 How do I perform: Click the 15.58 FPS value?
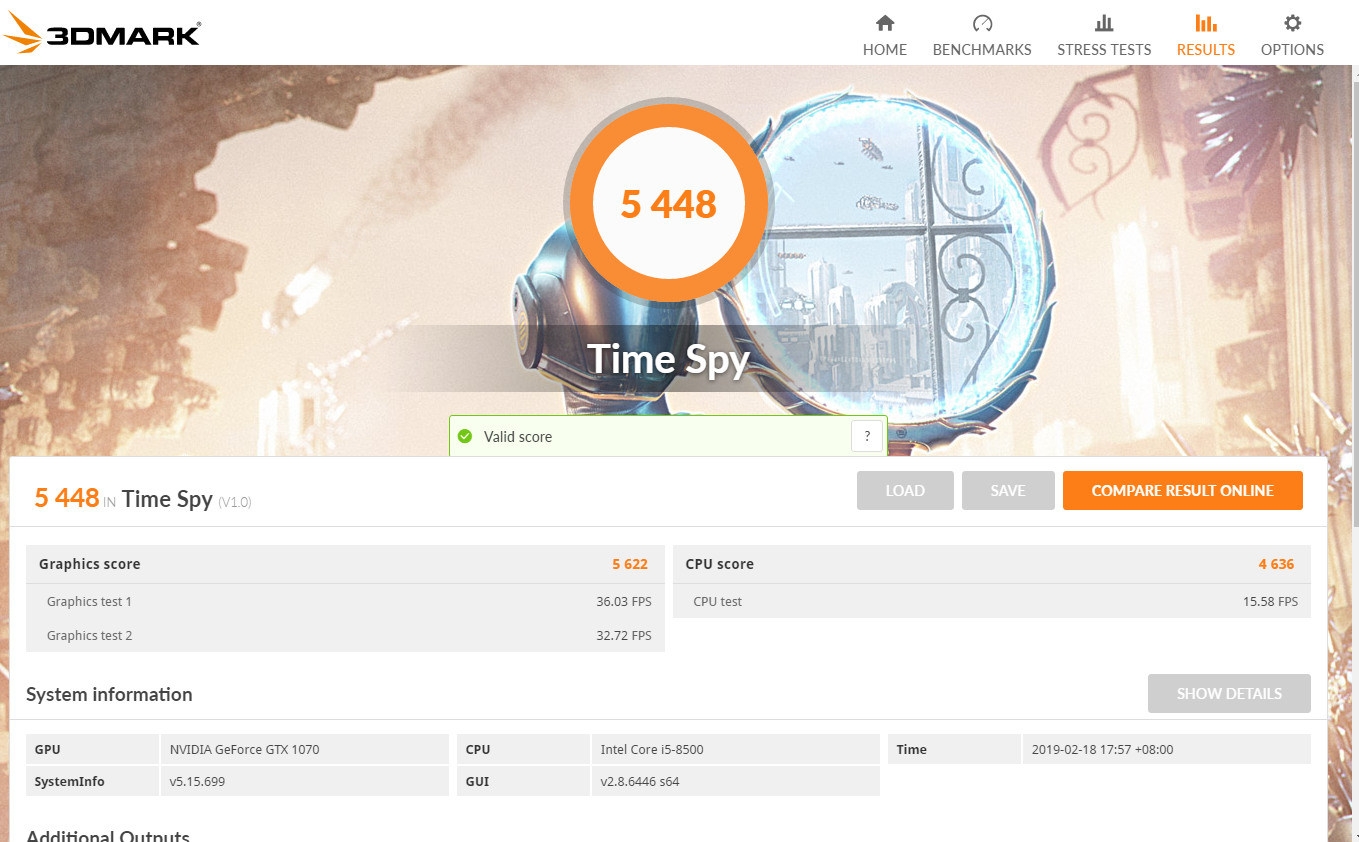(x=1270, y=601)
